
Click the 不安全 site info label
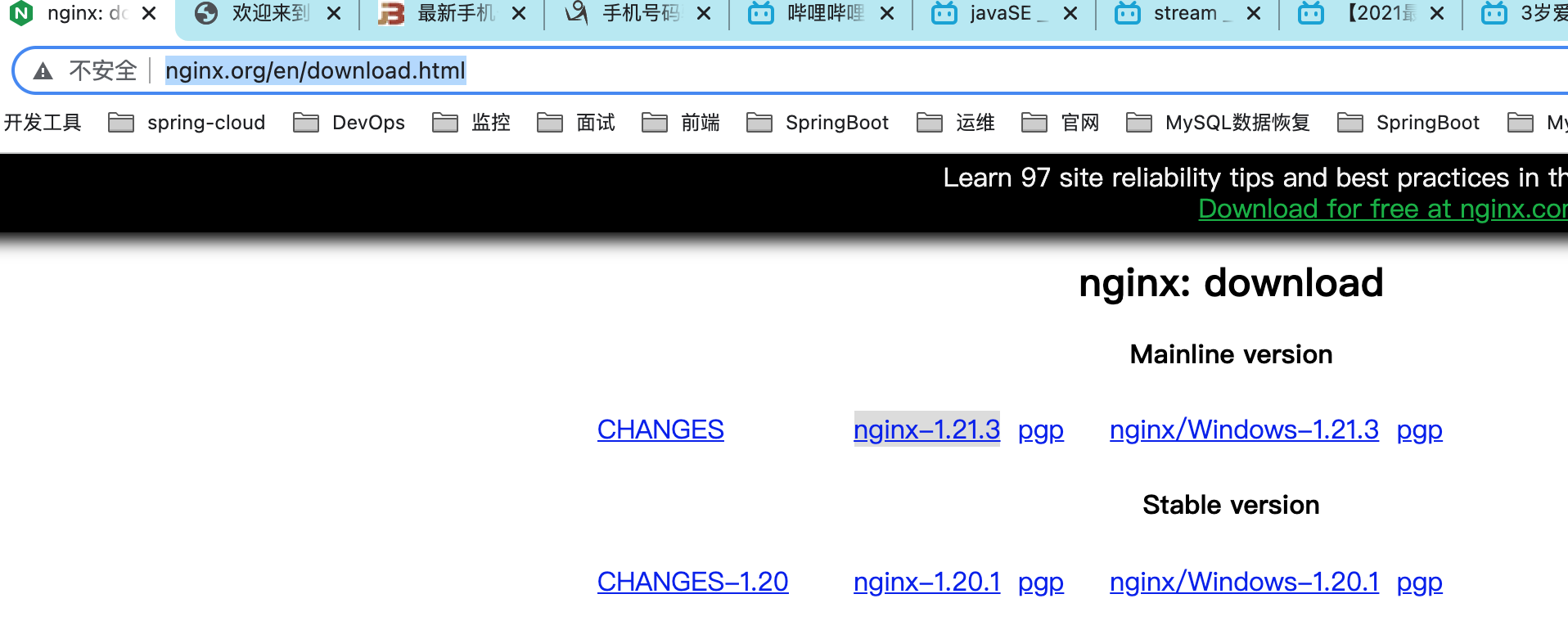pos(102,71)
